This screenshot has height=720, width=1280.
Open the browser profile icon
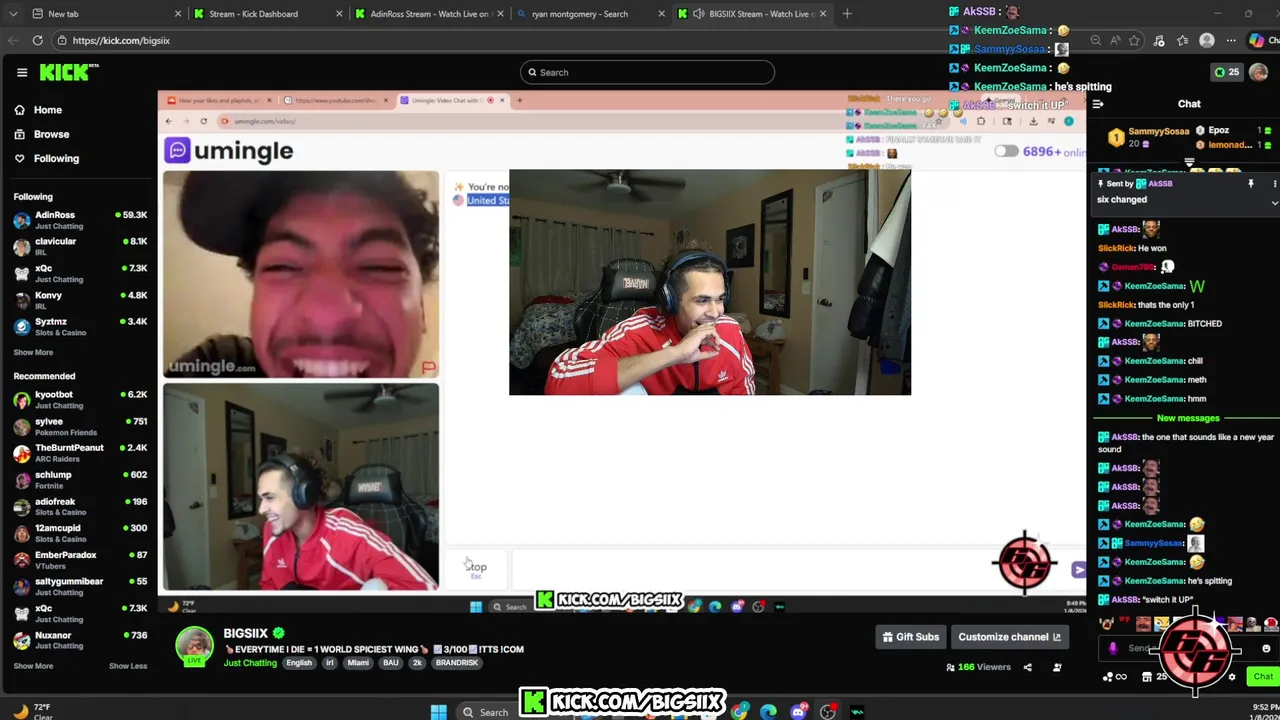coord(1207,40)
